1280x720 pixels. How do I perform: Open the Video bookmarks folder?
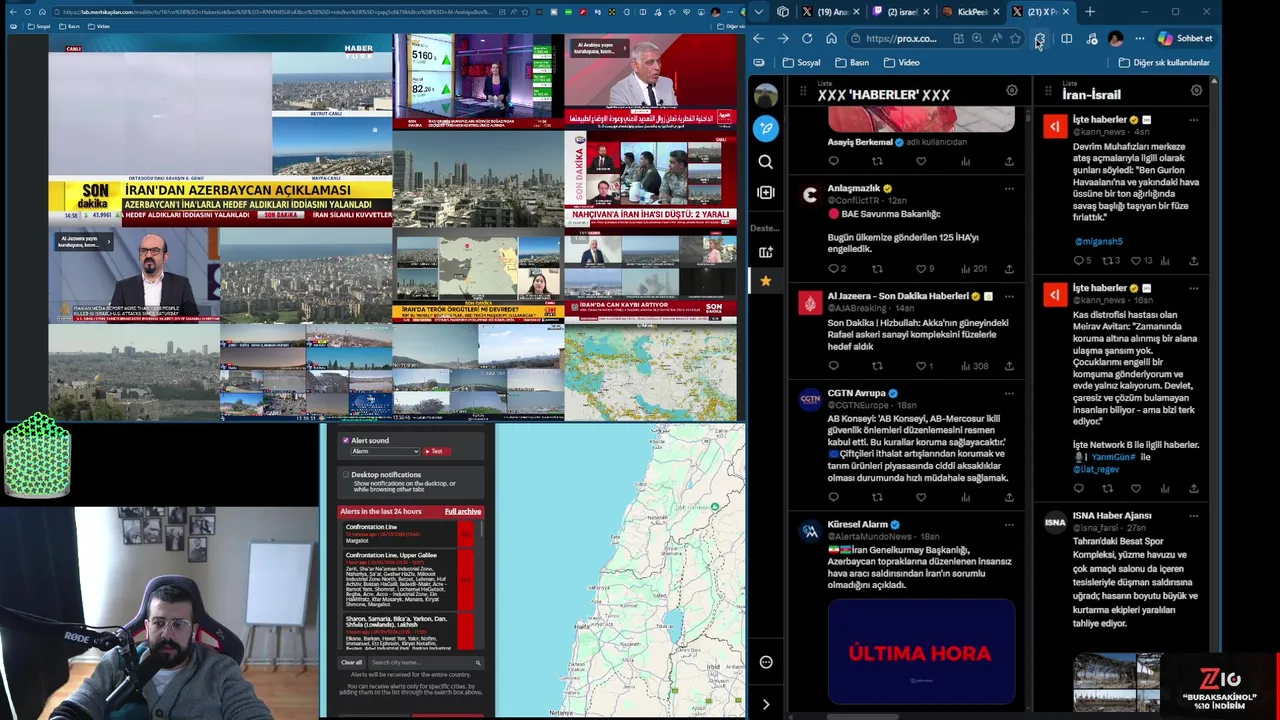tap(901, 62)
